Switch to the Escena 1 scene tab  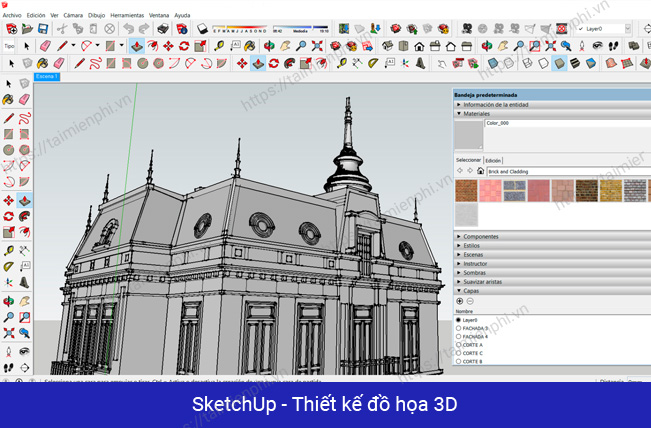click(47, 76)
